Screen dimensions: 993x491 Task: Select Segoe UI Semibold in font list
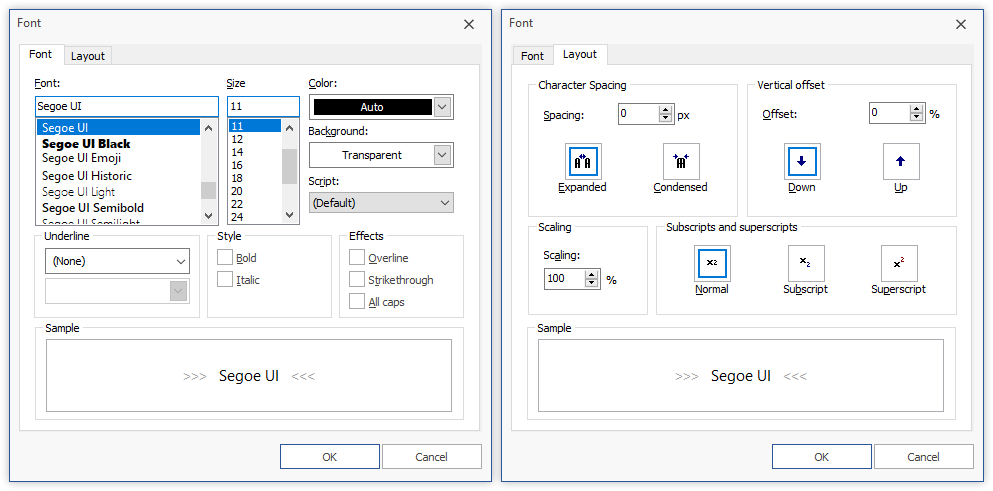click(118, 208)
